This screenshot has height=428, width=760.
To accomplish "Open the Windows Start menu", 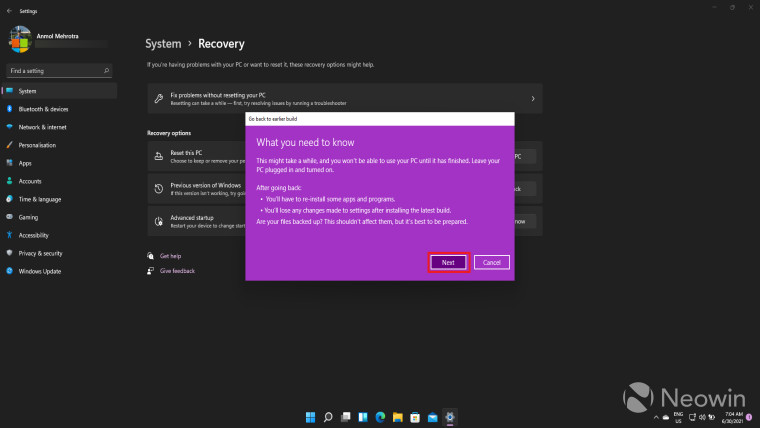I will tap(310, 417).
